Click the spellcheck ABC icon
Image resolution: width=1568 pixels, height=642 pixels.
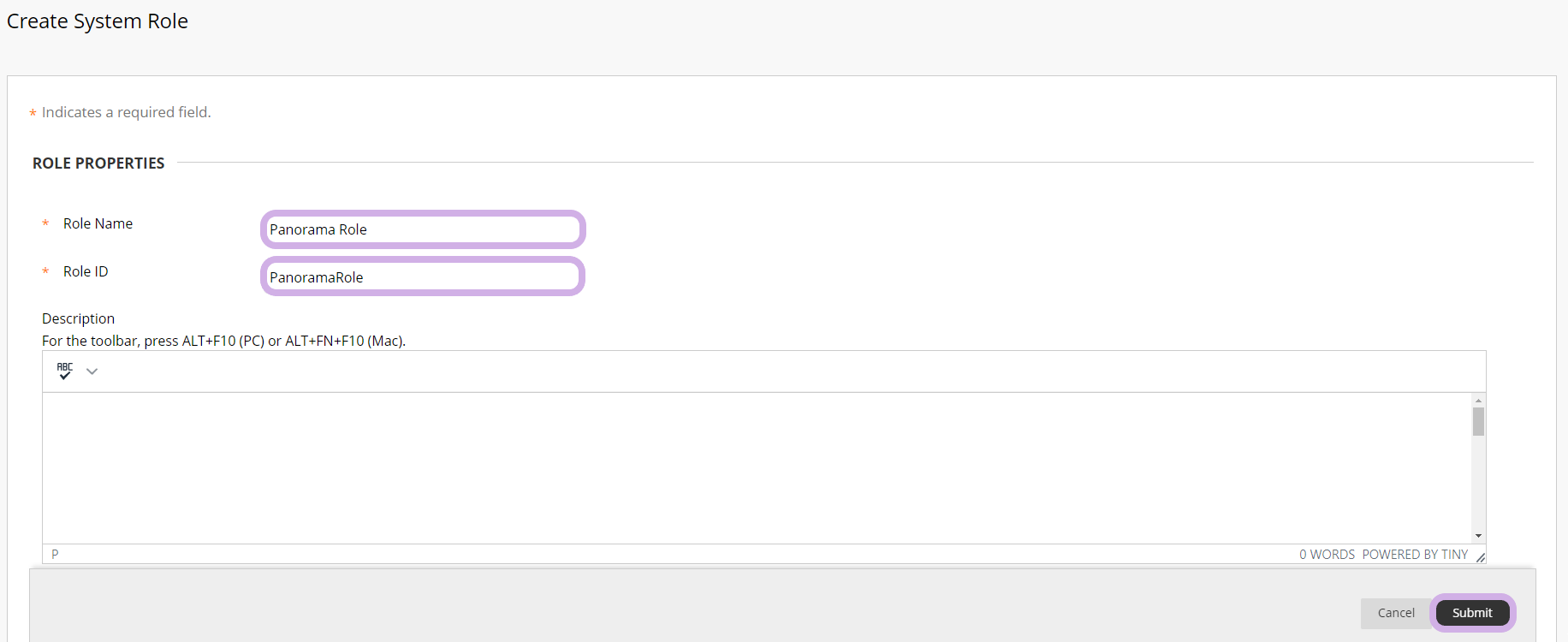pyautogui.click(x=65, y=371)
